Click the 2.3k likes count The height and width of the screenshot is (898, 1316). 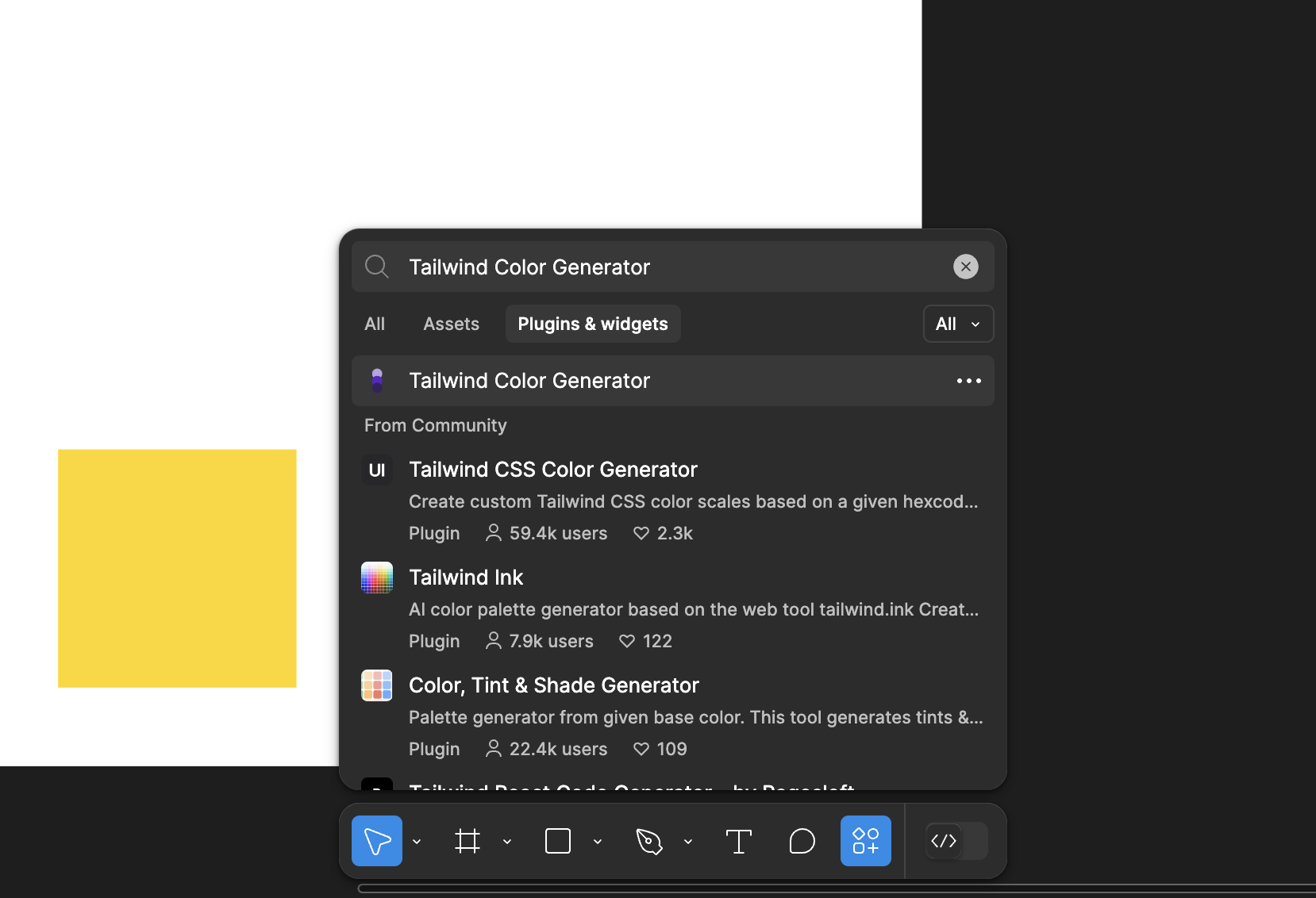(664, 533)
